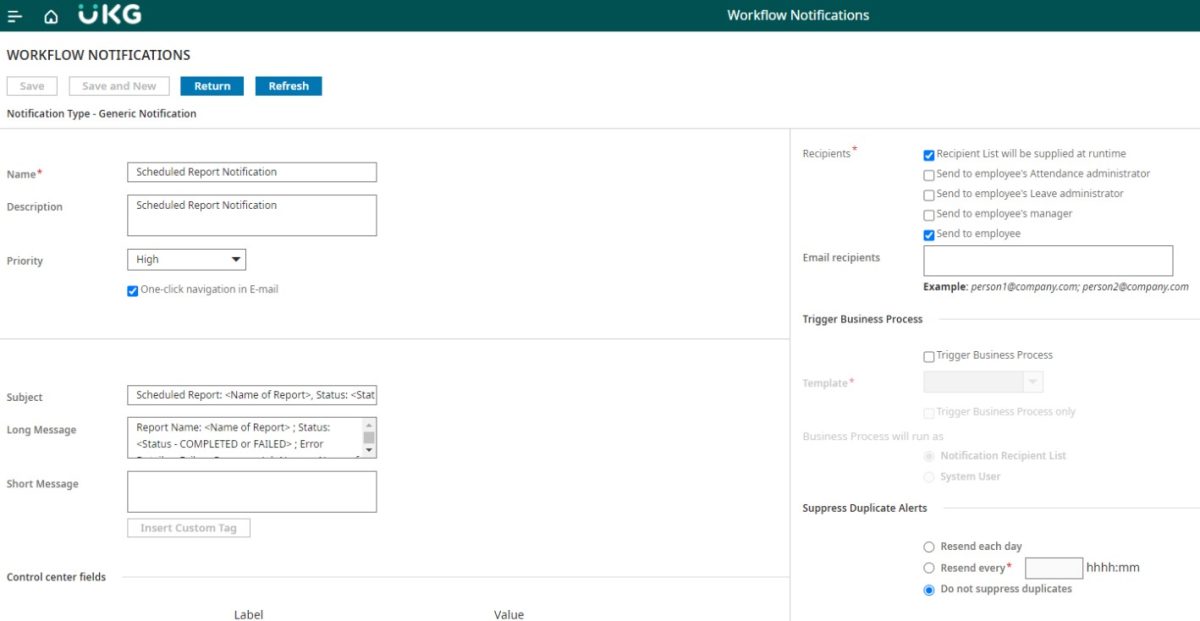Check Send to employee's Attendance administrator

coord(928,174)
